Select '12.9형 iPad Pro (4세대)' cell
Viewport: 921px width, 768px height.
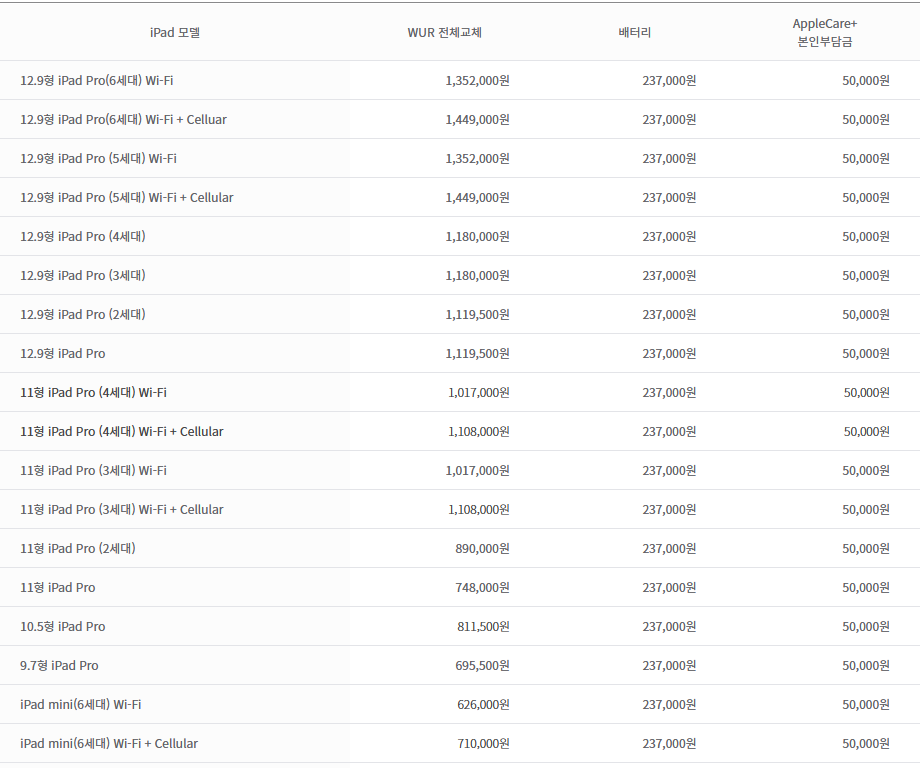click(x=83, y=237)
